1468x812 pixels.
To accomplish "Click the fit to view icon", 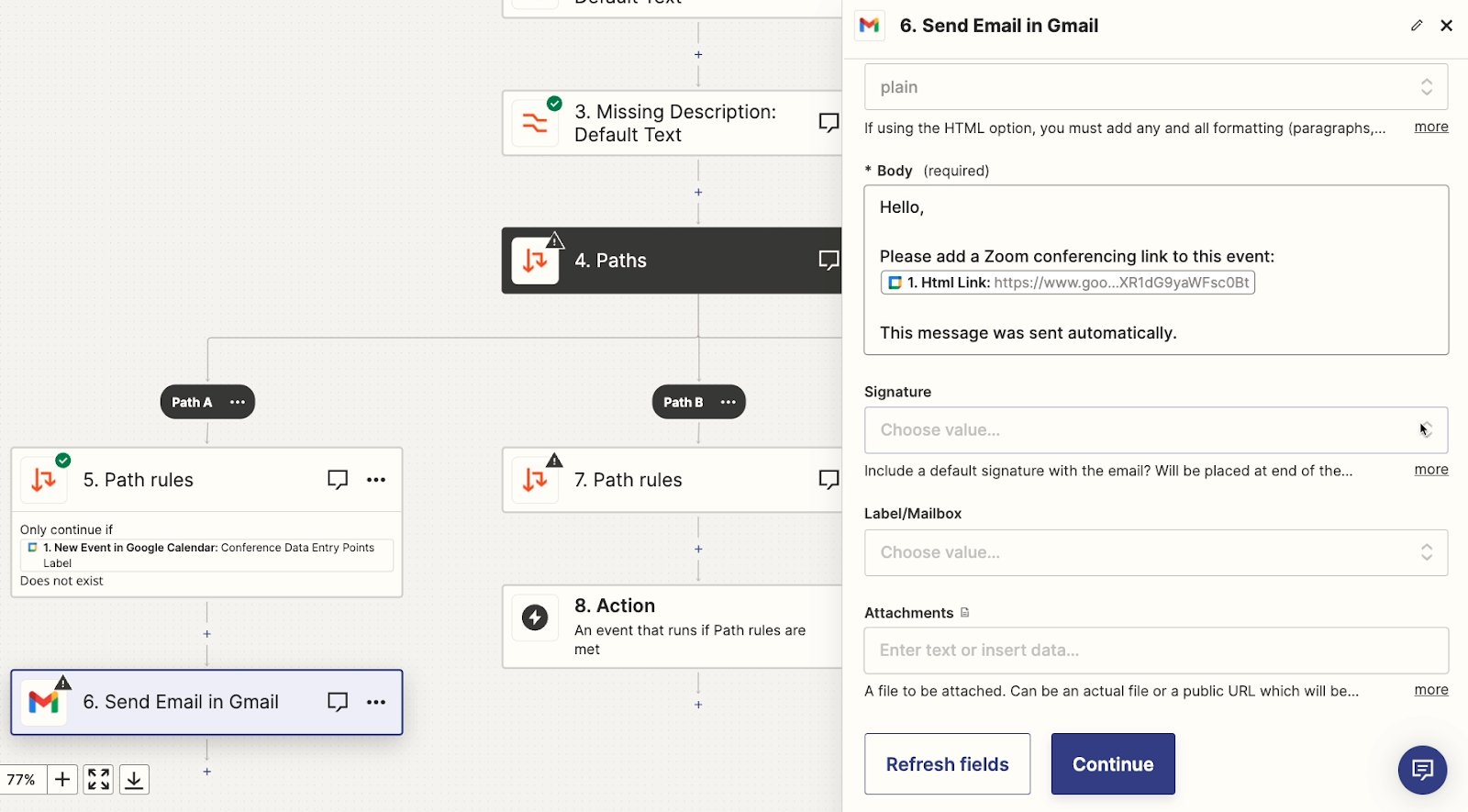I will [x=98, y=780].
